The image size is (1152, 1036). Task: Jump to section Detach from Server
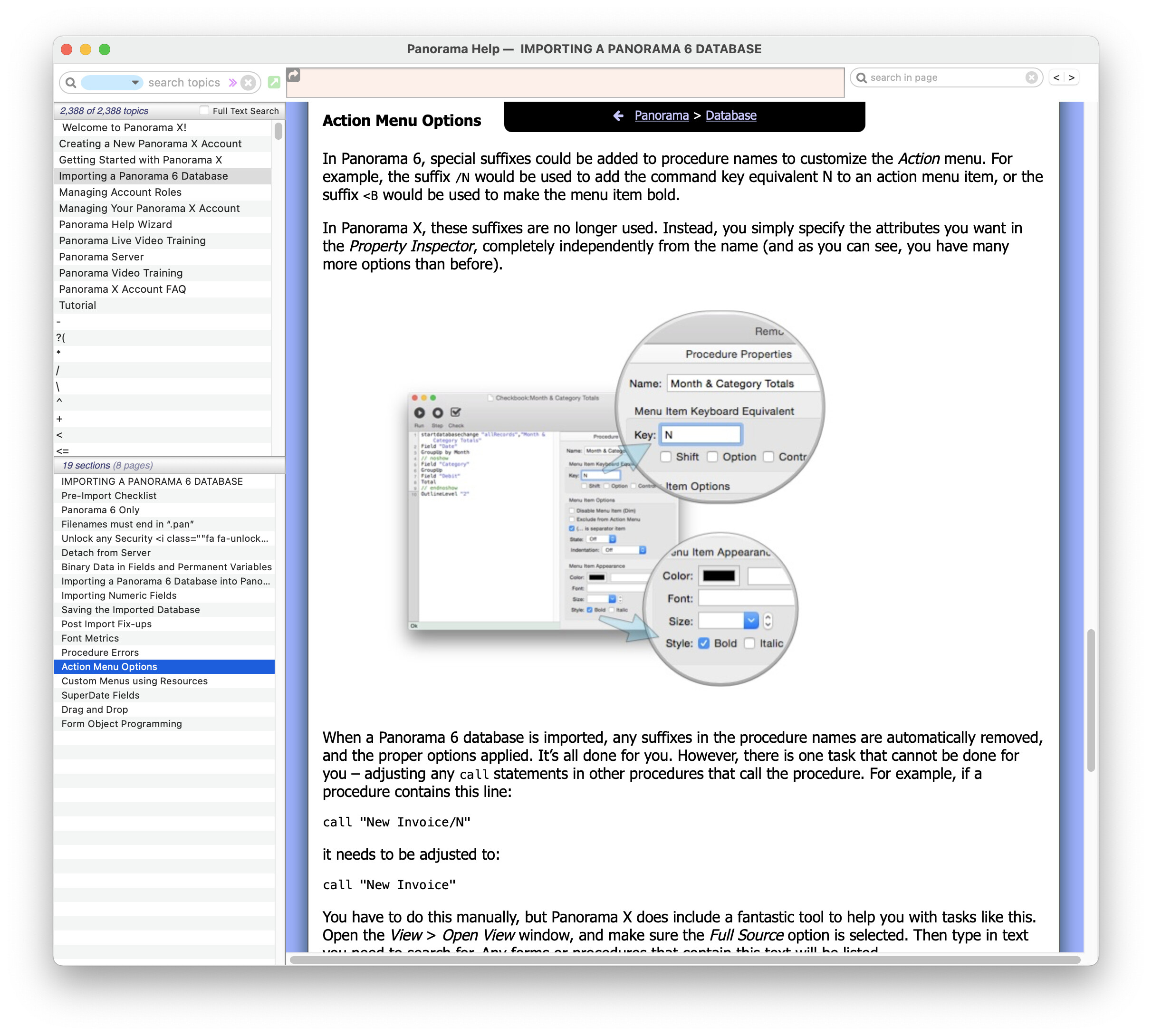(164, 553)
